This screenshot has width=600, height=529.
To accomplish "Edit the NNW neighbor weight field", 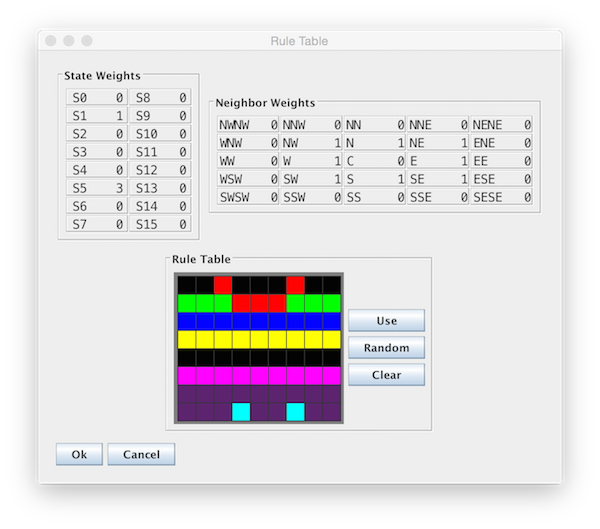I will coord(311,124).
